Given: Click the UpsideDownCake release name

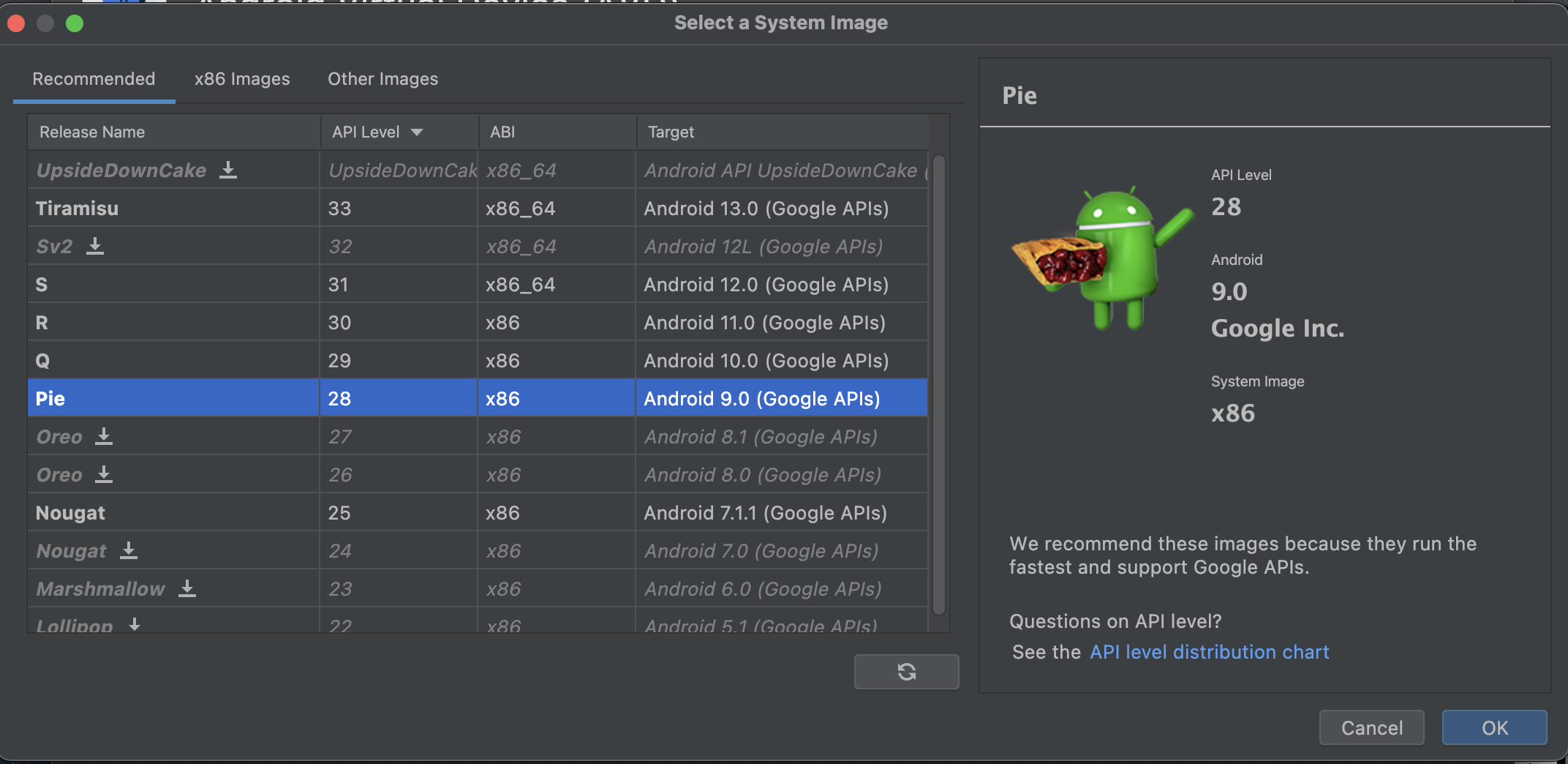Looking at the screenshot, I should coord(121,171).
